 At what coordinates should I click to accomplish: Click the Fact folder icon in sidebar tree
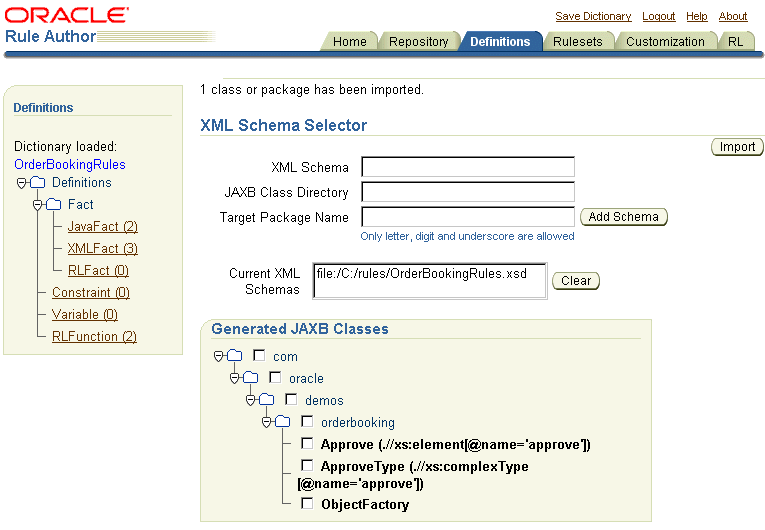(54, 204)
